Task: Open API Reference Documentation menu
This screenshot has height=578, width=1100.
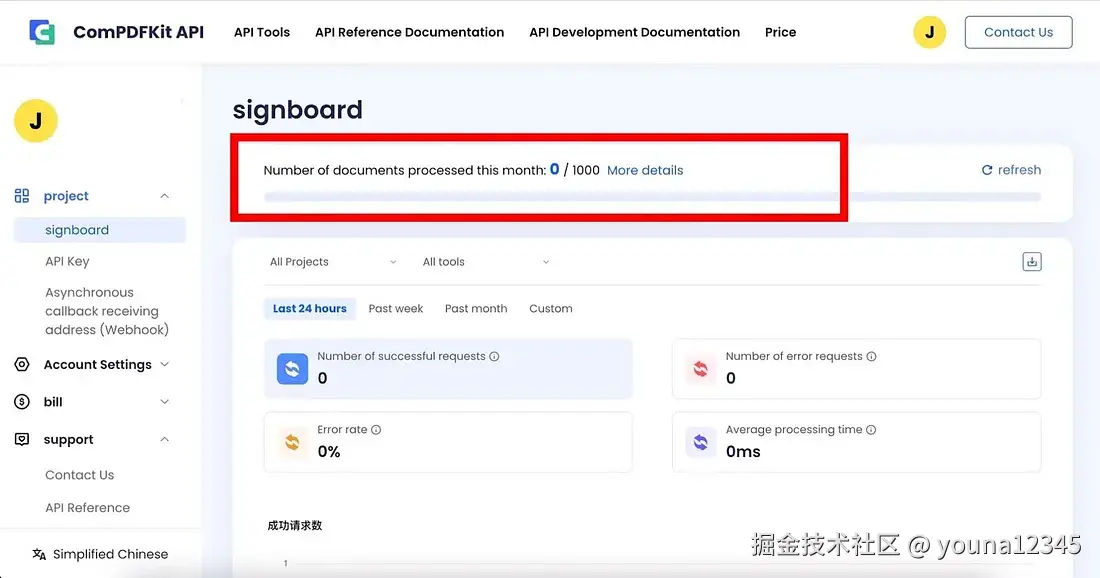Action: (409, 31)
